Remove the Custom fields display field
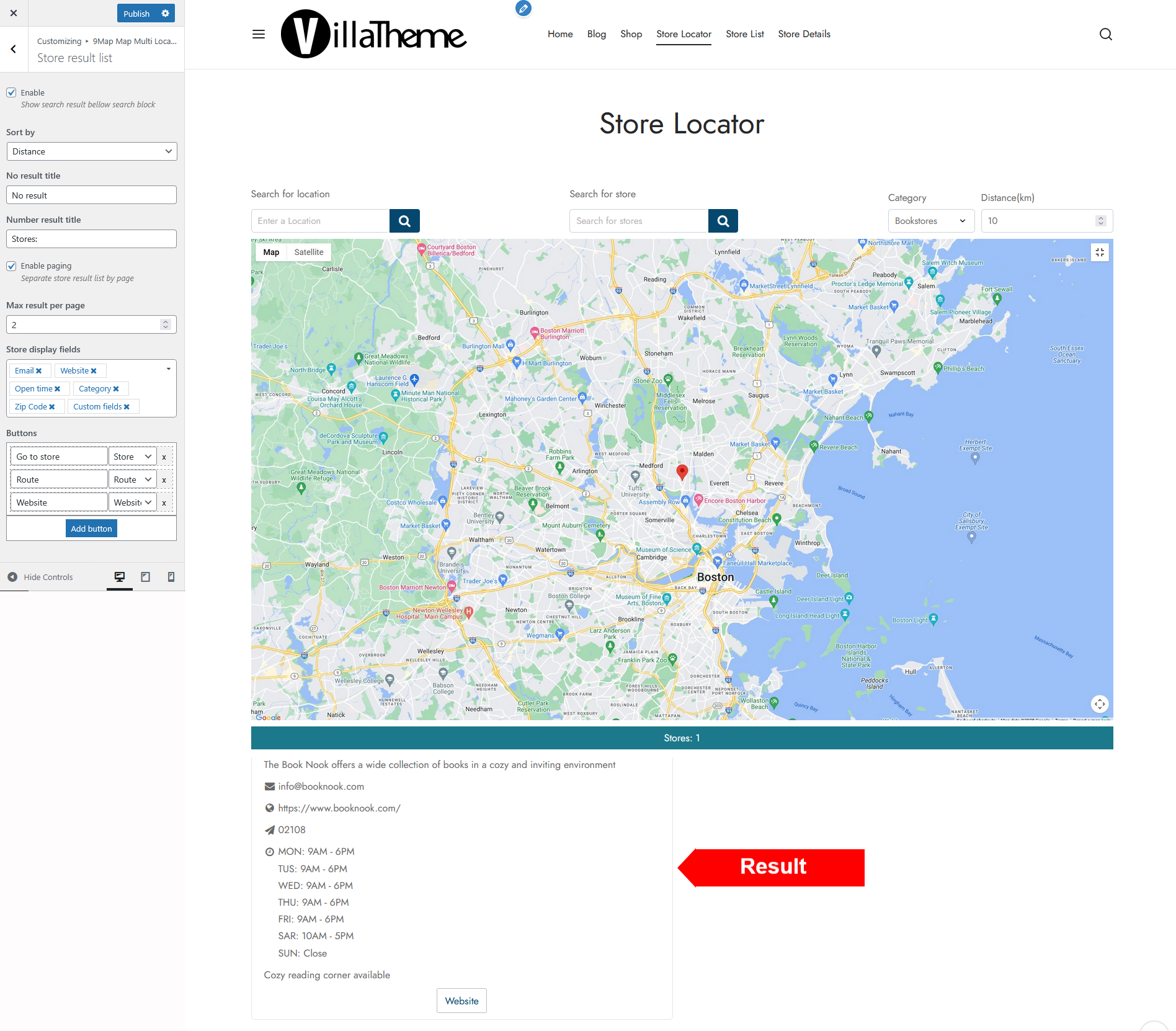 127,407
